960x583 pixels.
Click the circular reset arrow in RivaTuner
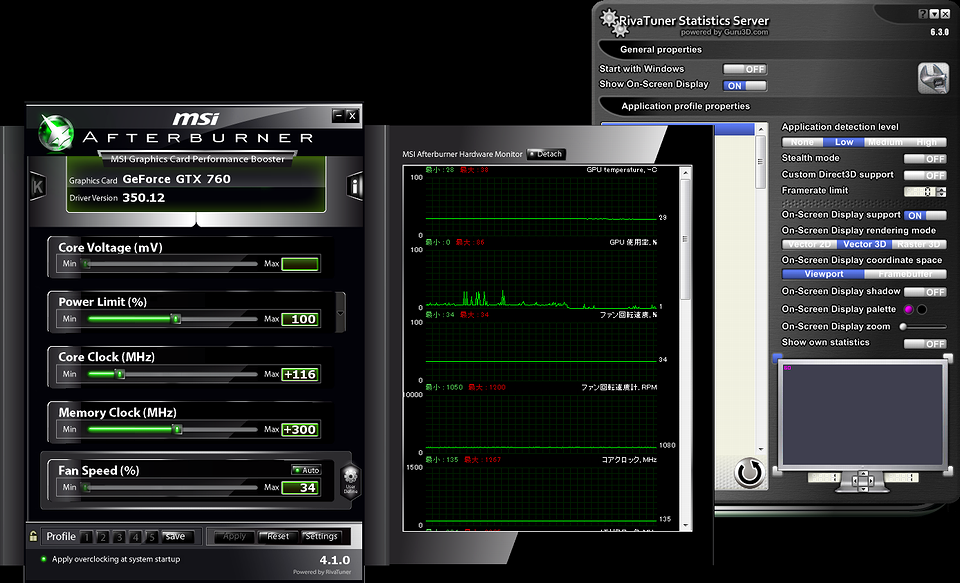pyautogui.click(x=749, y=472)
